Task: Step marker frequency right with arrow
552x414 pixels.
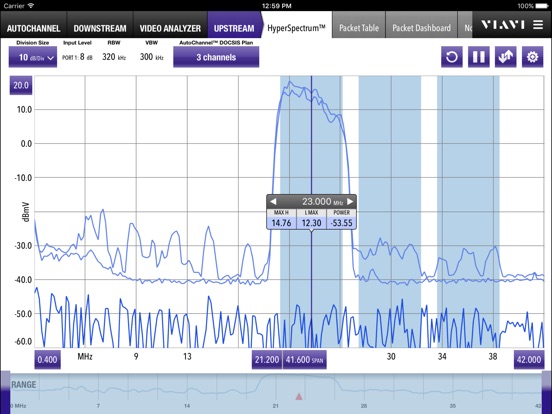Action: pyautogui.click(x=350, y=201)
